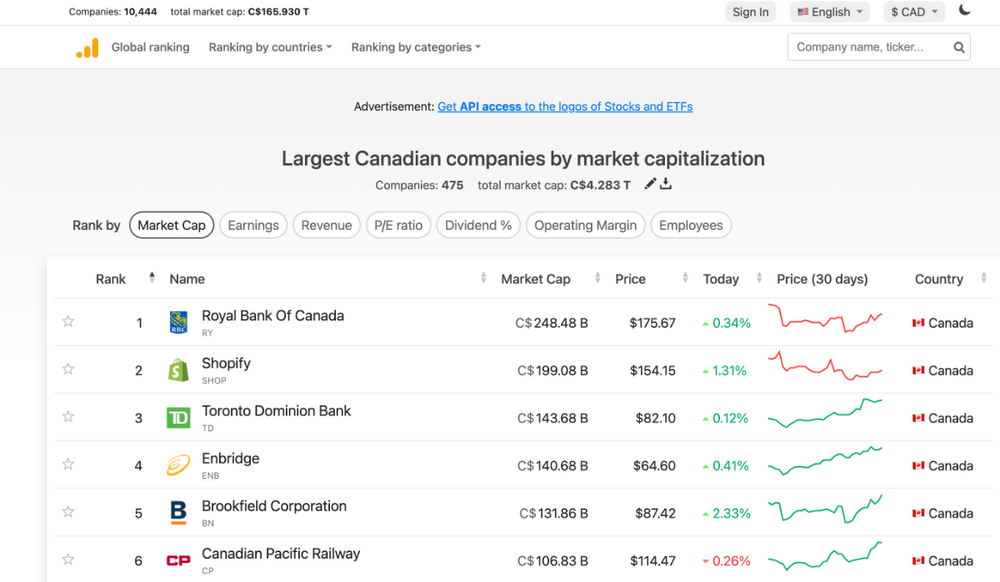
Task: Click Royal Bank's market cap C$248.48 B
Action: [x=552, y=323]
